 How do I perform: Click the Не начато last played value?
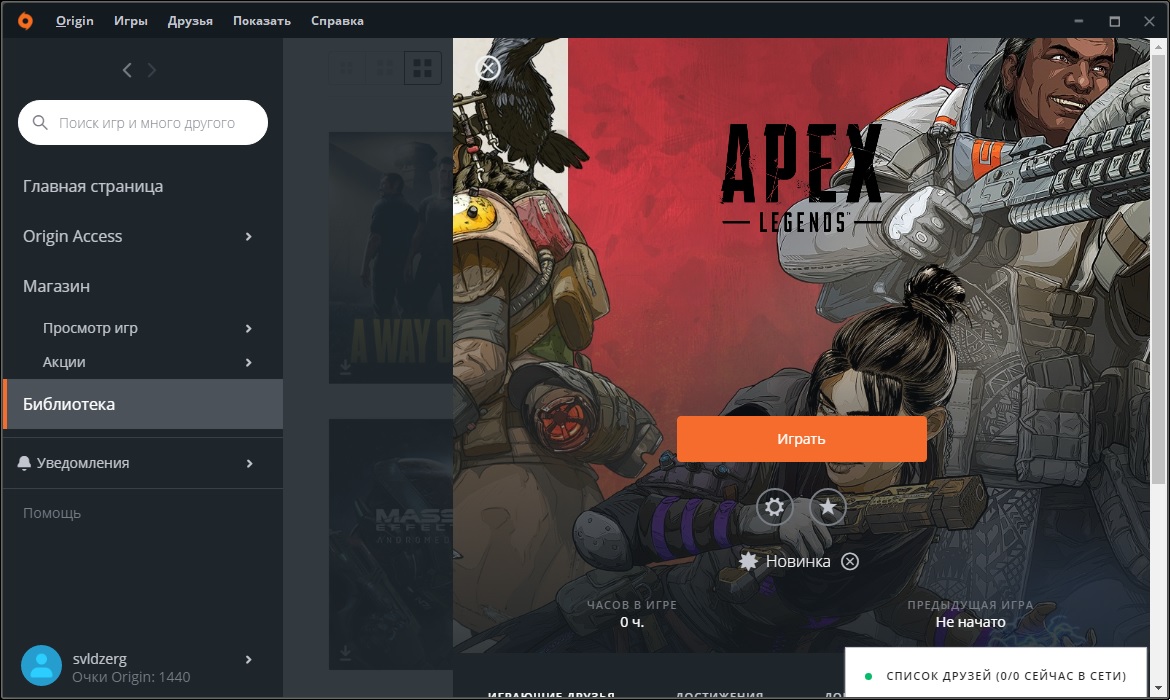[970, 622]
